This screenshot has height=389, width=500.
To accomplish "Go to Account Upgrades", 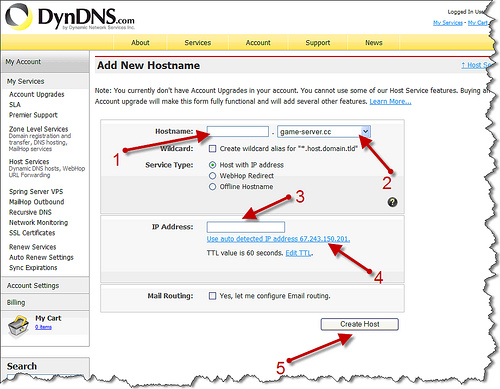I will click(37, 94).
